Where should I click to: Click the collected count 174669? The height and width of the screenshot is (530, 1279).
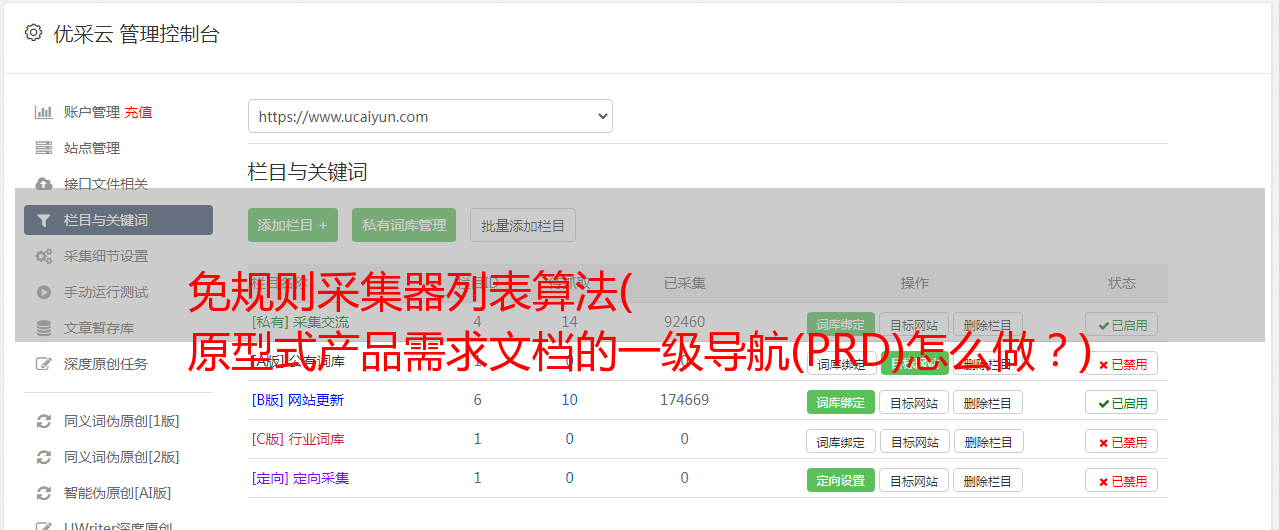tap(685, 400)
